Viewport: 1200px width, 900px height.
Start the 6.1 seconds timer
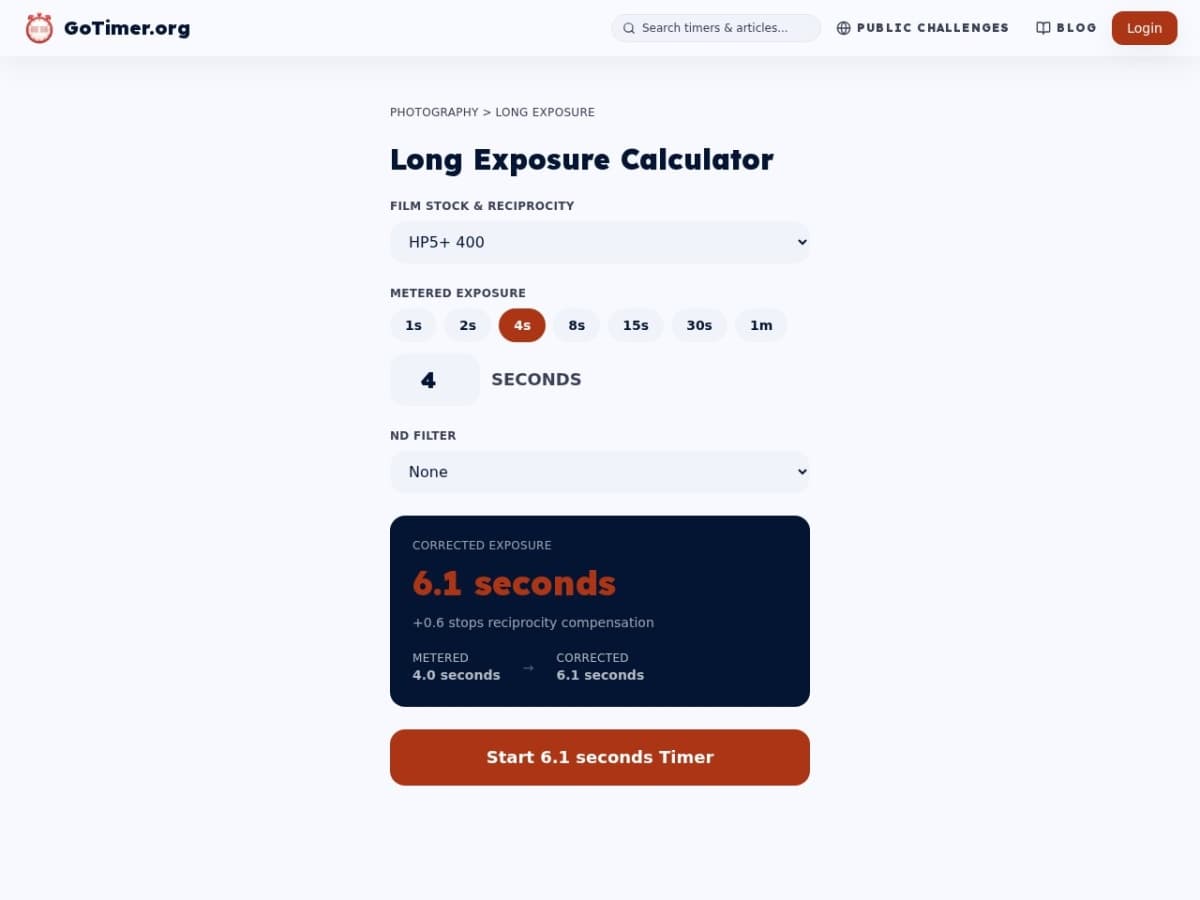pyautogui.click(x=600, y=757)
